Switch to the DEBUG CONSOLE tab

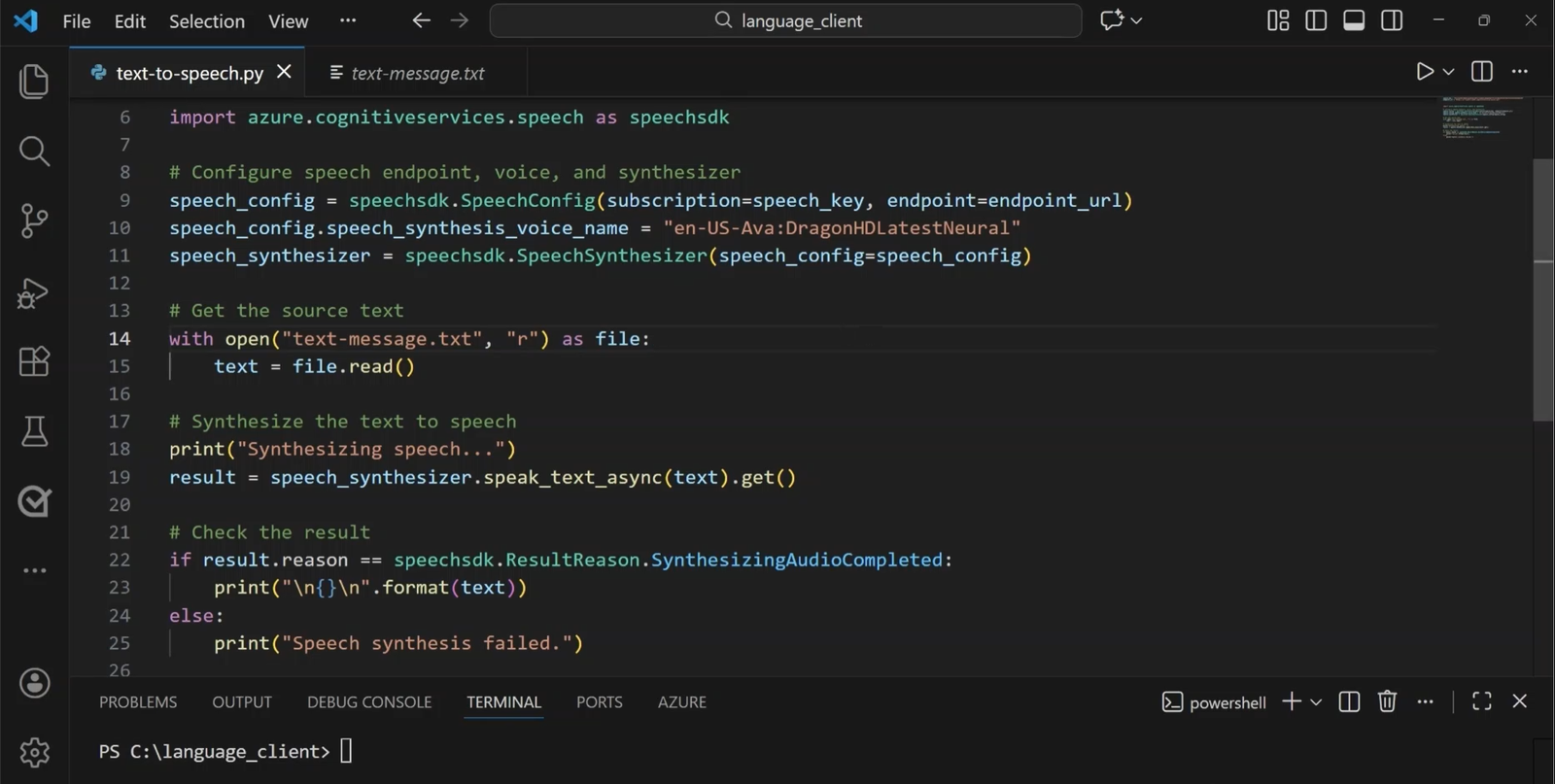click(369, 701)
